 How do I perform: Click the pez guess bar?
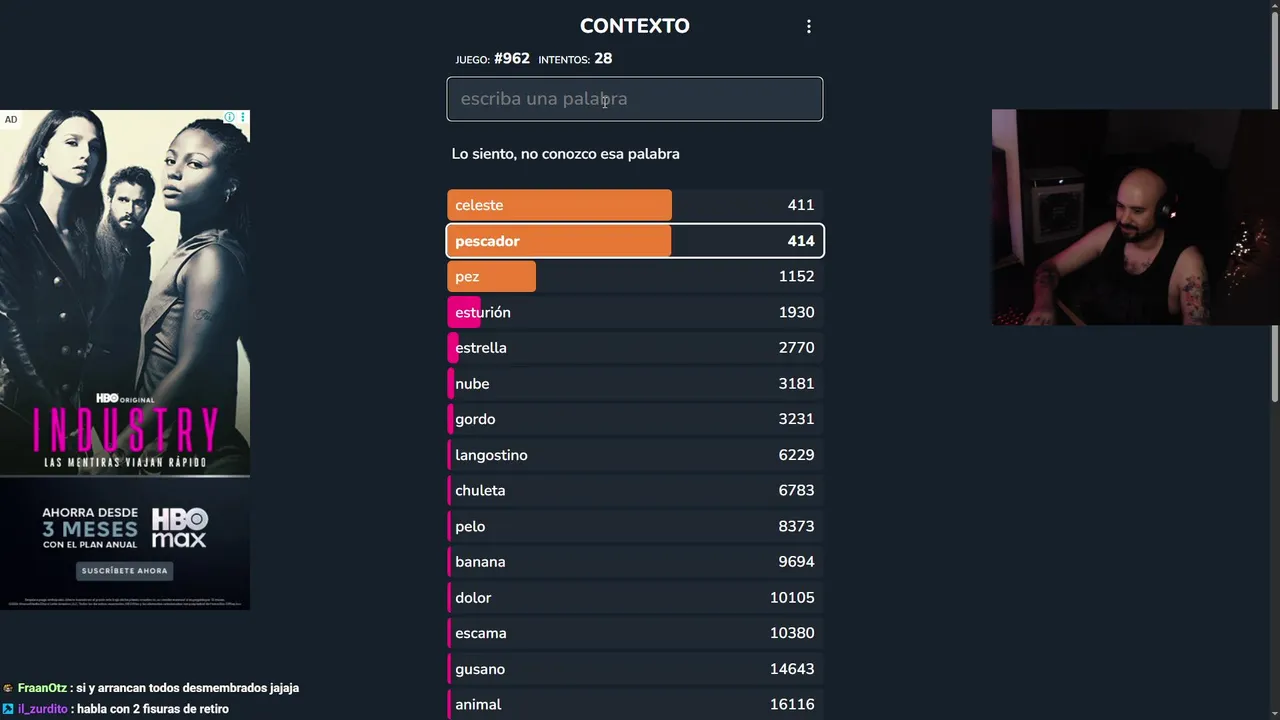click(492, 277)
